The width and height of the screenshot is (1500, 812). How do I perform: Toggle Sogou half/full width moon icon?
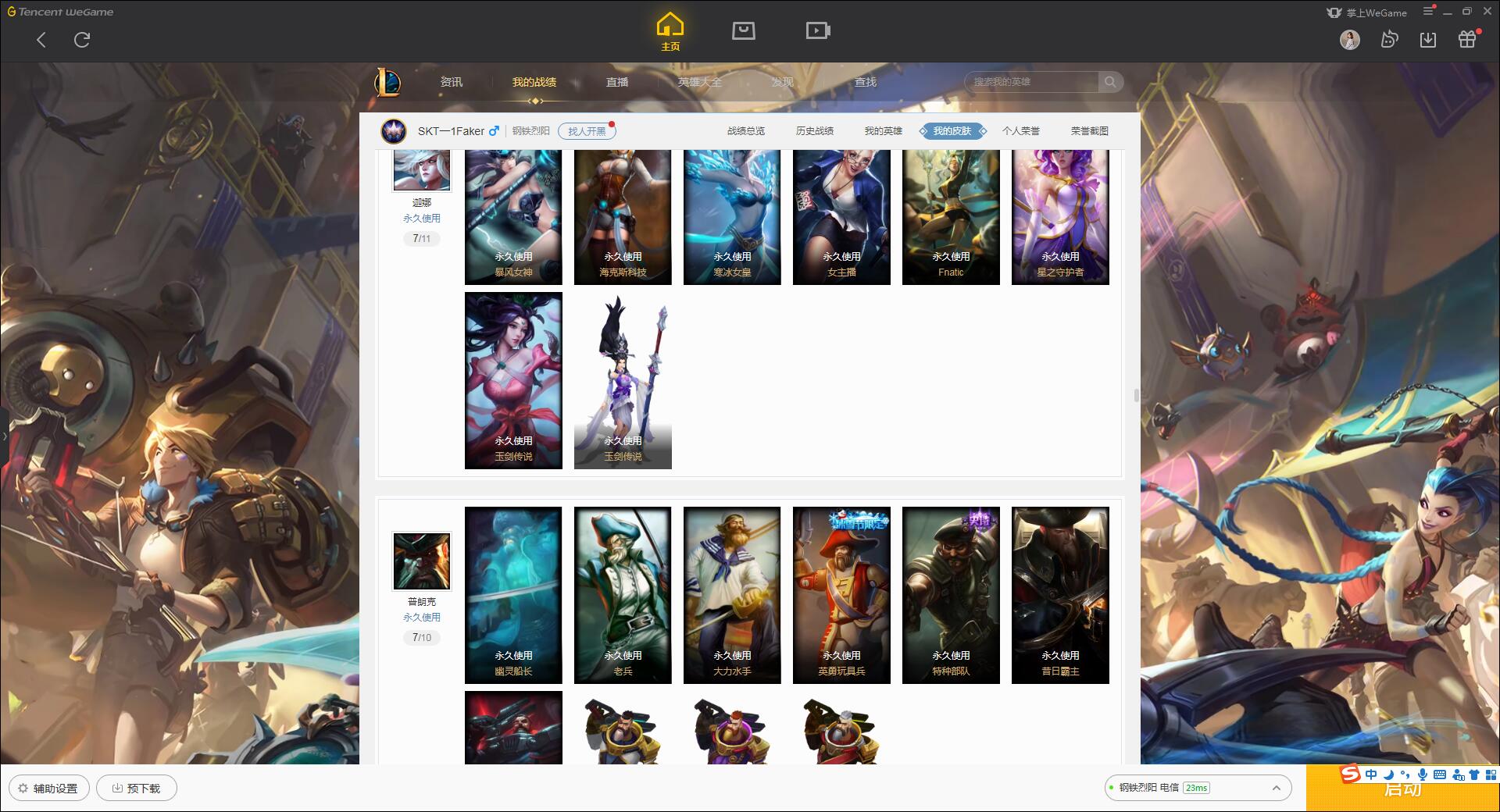1388,775
